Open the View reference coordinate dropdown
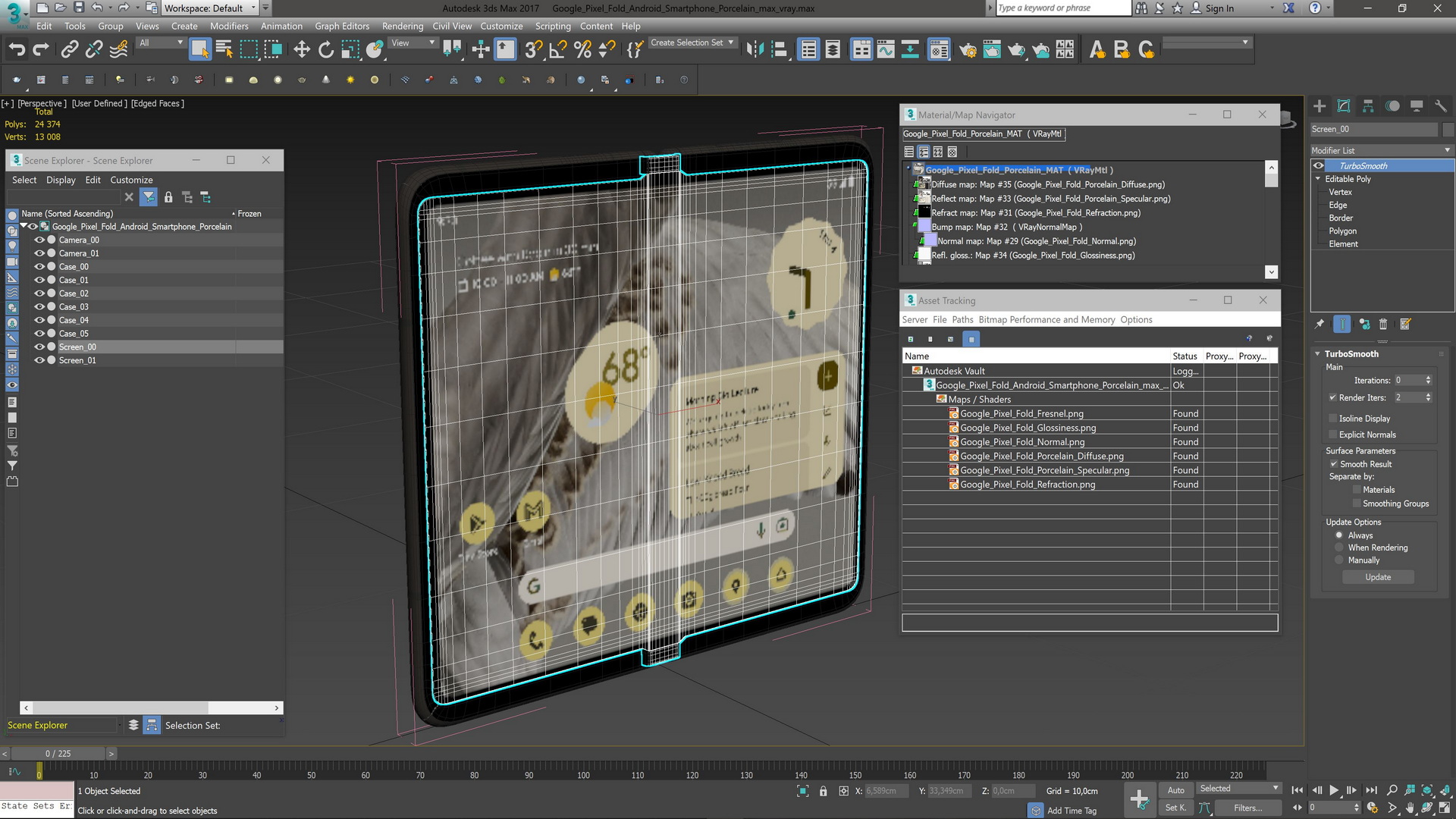 click(x=413, y=43)
